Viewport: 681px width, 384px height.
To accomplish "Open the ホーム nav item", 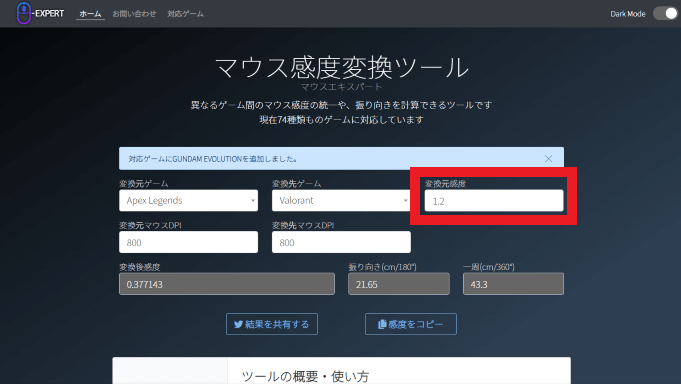I will click(x=90, y=14).
